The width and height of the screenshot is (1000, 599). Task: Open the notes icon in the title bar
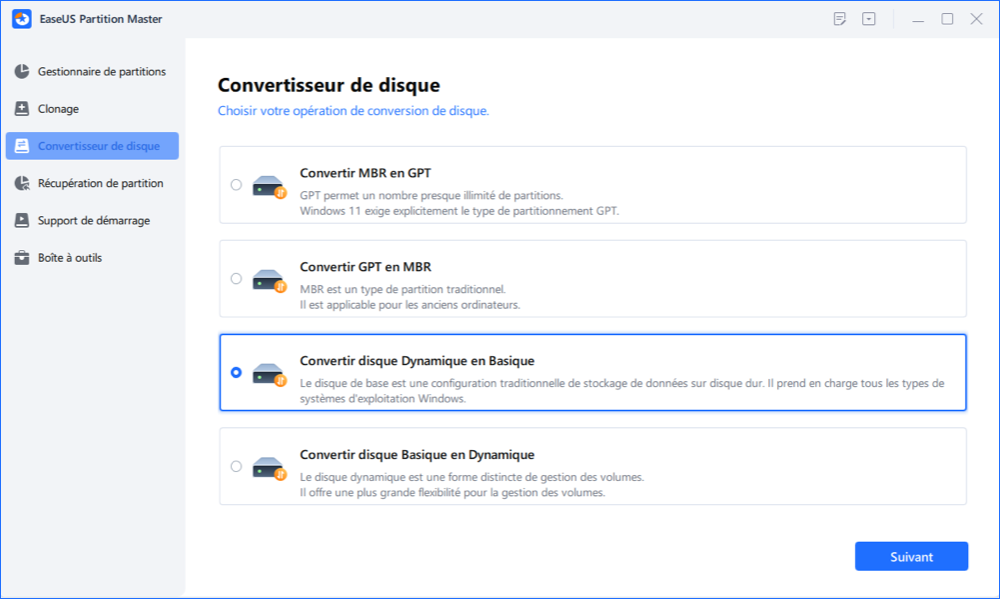coord(839,19)
